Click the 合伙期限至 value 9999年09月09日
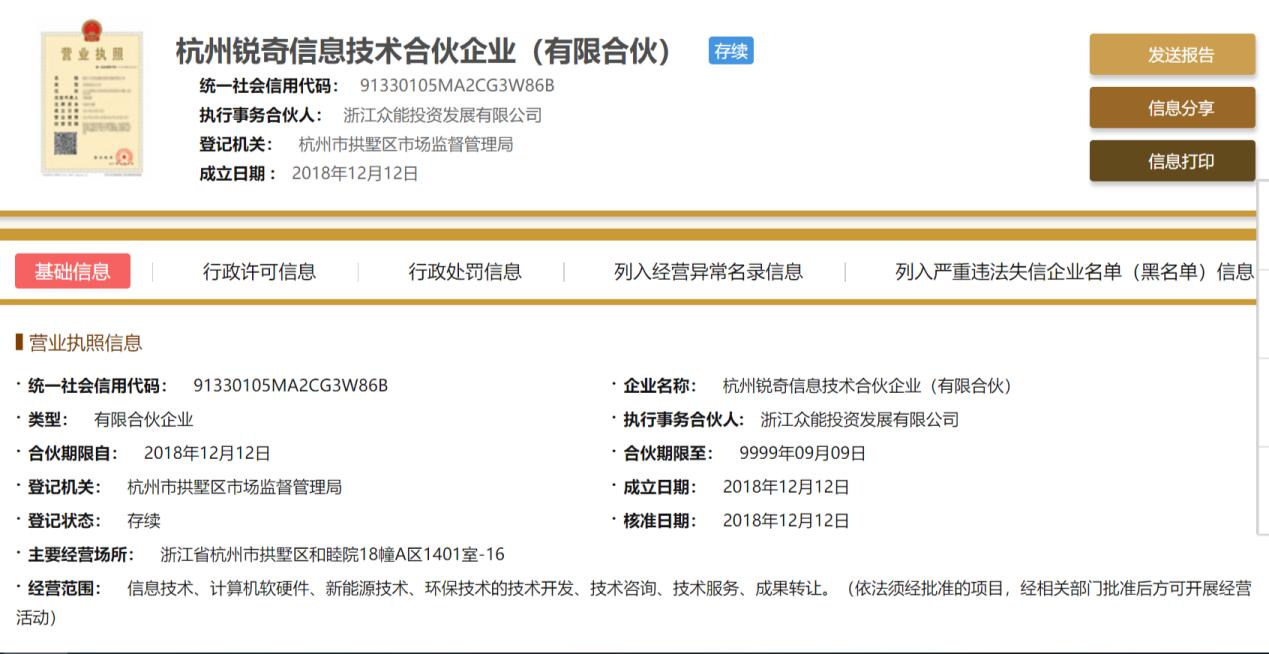1269x654 pixels. pyautogui.click(x=802, y=453)
